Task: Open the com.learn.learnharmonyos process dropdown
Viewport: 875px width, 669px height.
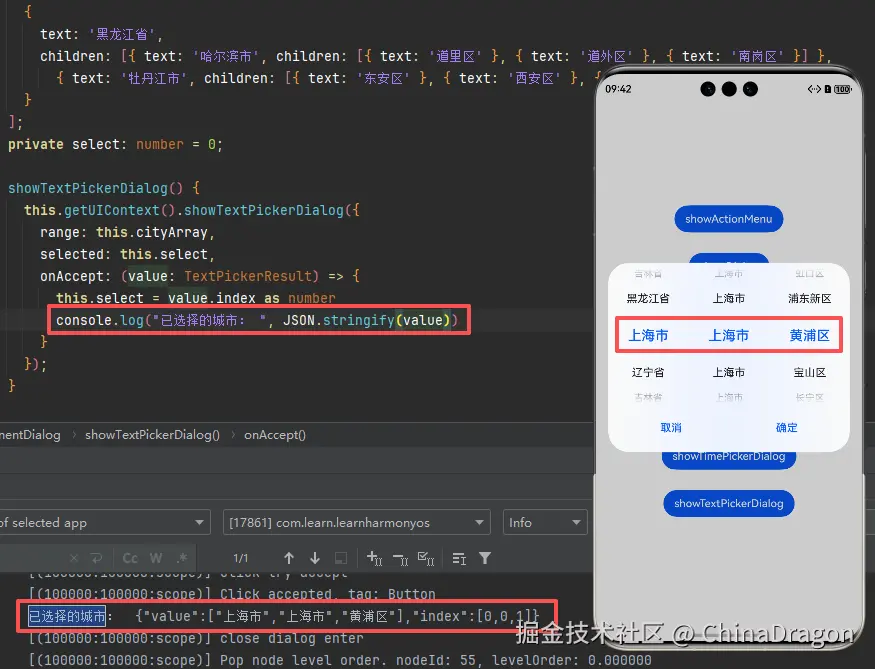Action: pos(357,523)
